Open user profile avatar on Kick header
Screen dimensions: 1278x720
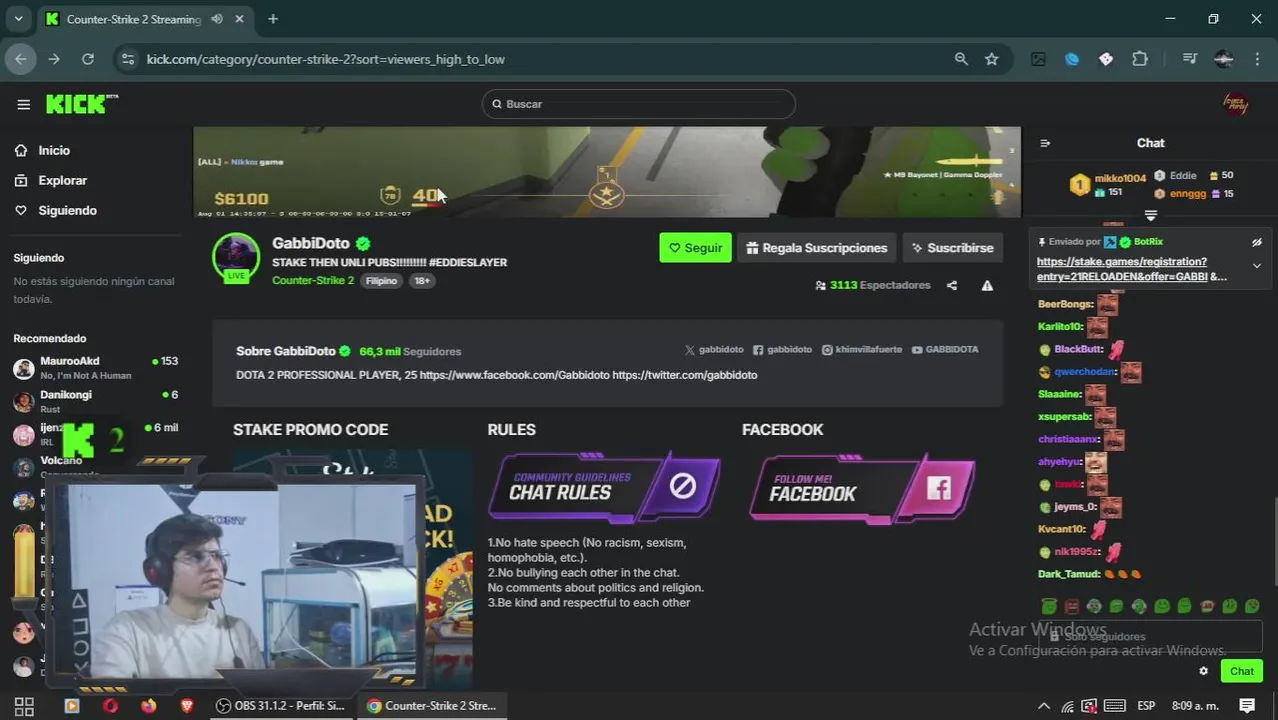click(x=1236, y=104)
